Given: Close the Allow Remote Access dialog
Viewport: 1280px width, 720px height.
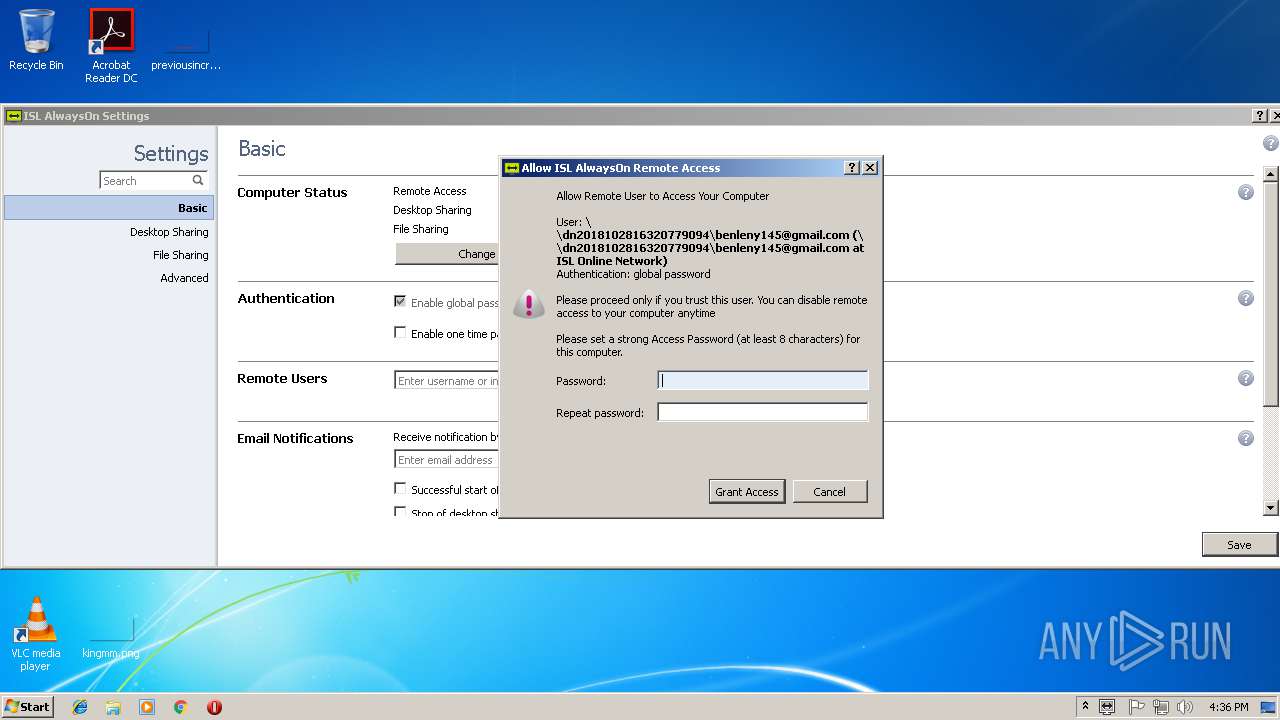Looking at the screenshot, I should pos(870,168).
